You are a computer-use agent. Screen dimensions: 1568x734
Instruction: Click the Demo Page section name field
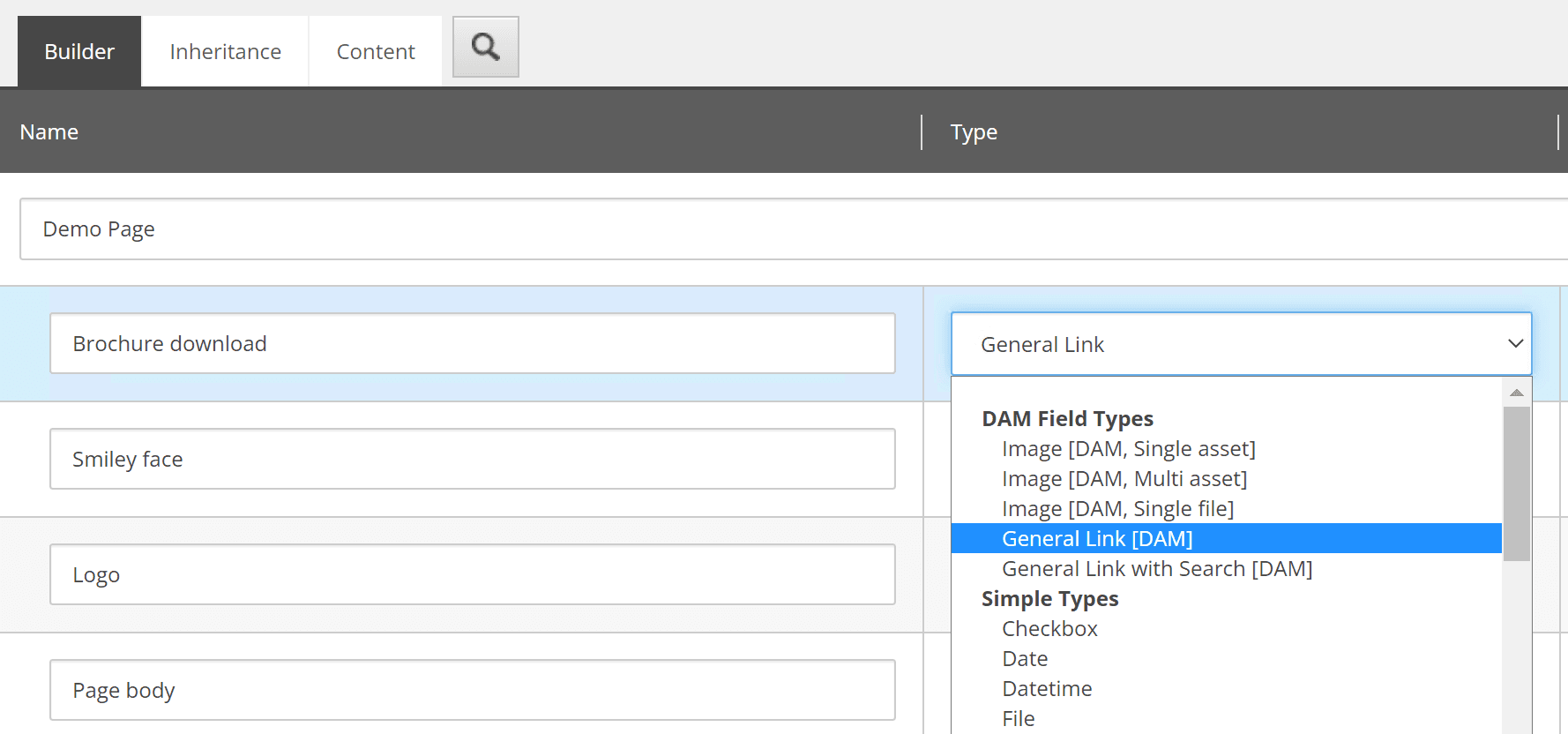pos(794,229)
